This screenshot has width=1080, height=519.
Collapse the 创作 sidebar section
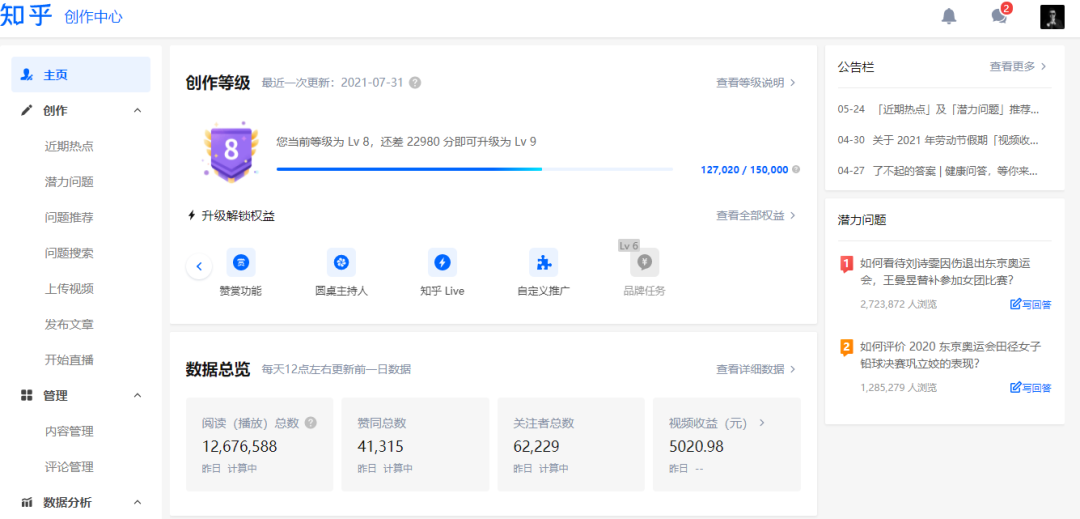[x=138, y=111]
